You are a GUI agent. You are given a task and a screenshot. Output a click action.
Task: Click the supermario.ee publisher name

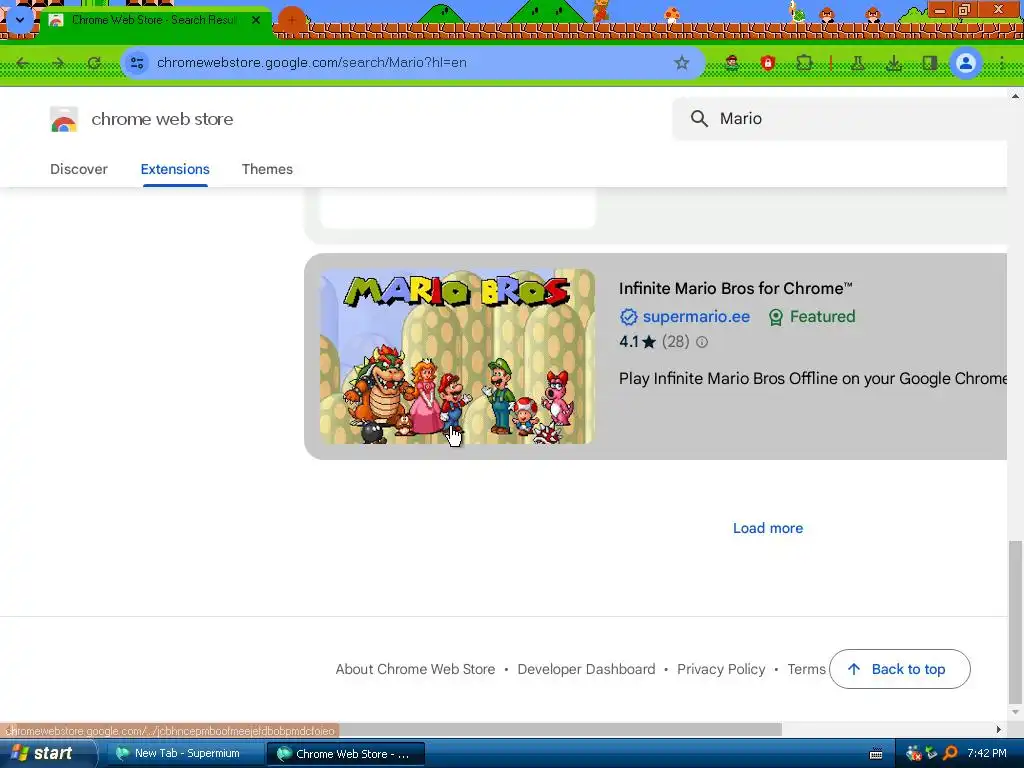[696, 317]
